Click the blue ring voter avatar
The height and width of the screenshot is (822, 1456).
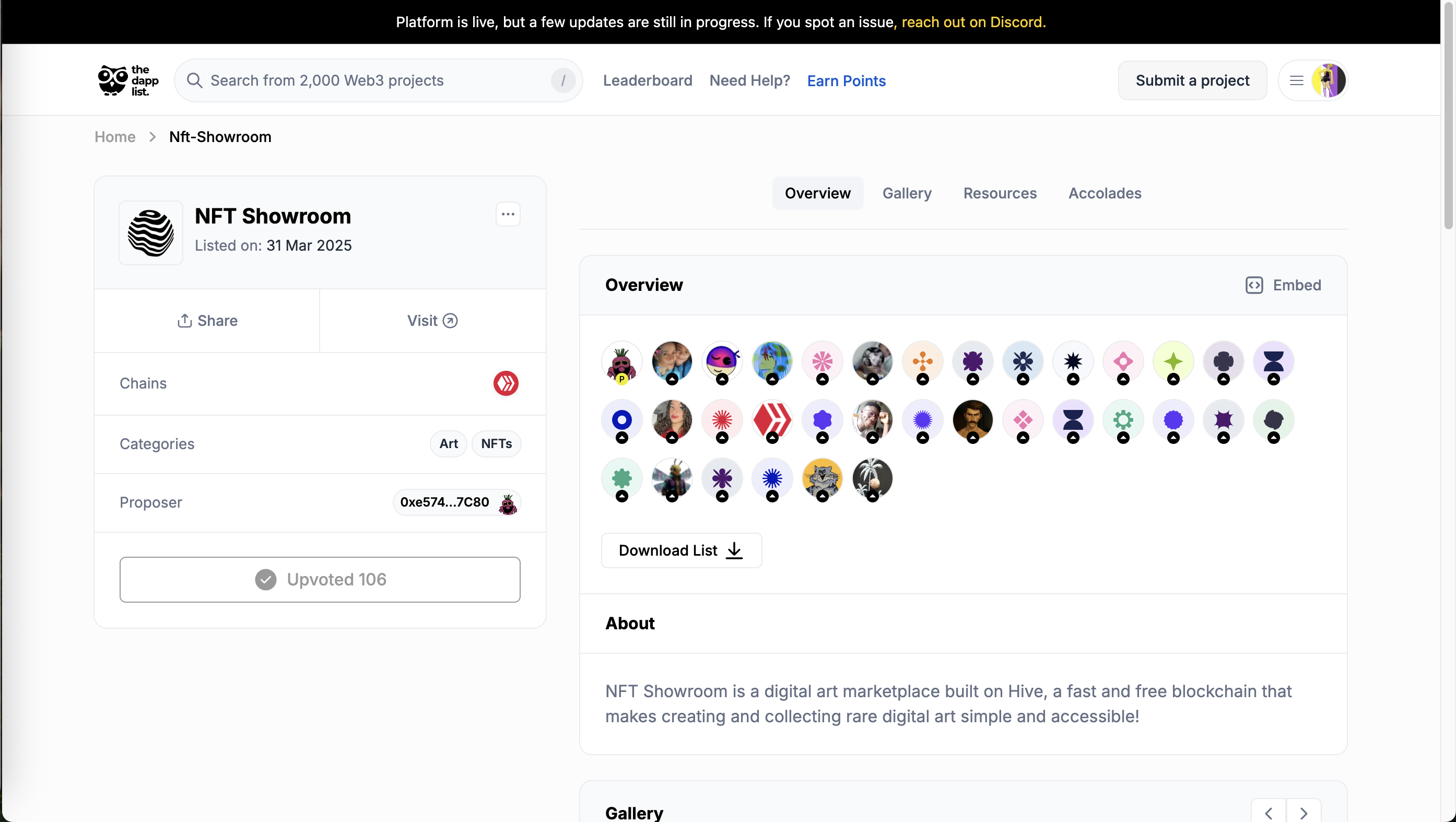click(x=622, y=420)
